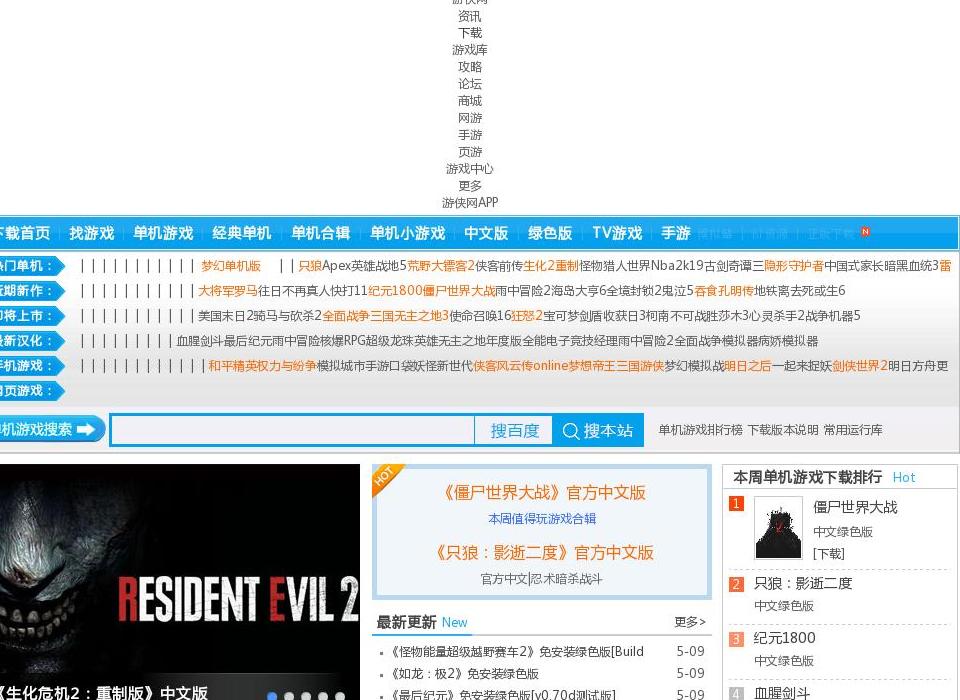960x700 pixels.
Task: Open the 手游 tab in blue bar
Action: point(676,233)
